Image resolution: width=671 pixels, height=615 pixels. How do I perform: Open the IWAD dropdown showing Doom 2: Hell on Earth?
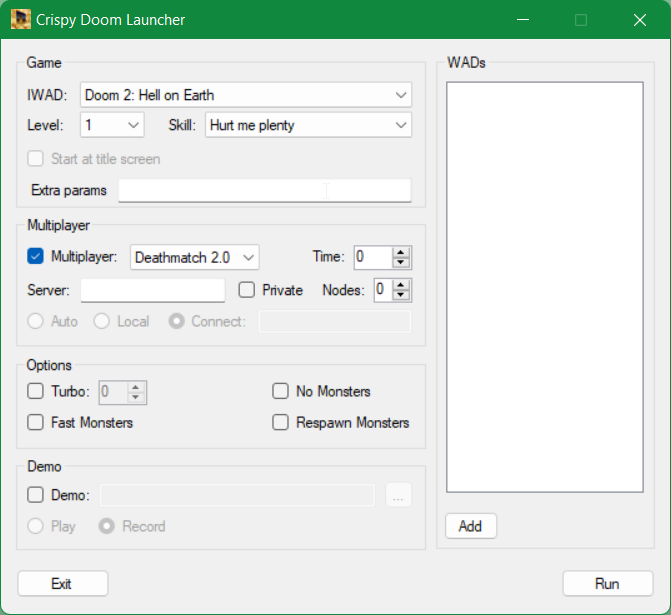[246, 95]
